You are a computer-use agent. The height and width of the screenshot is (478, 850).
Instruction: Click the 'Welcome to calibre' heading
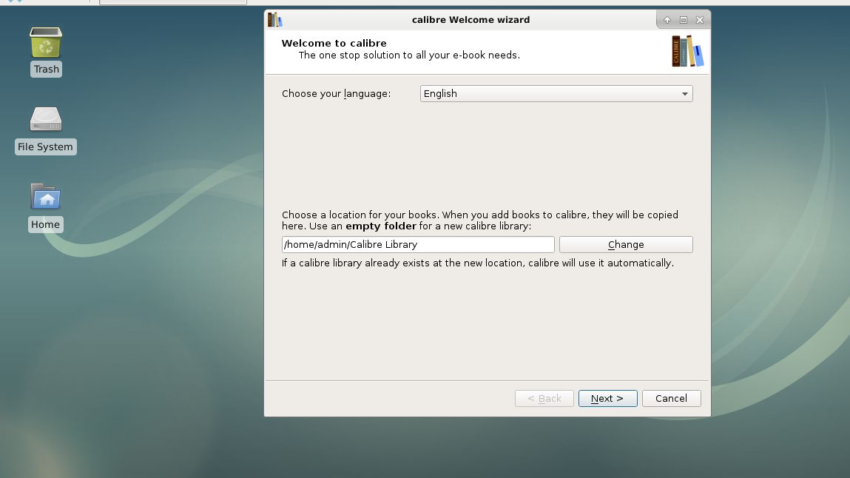334,43
